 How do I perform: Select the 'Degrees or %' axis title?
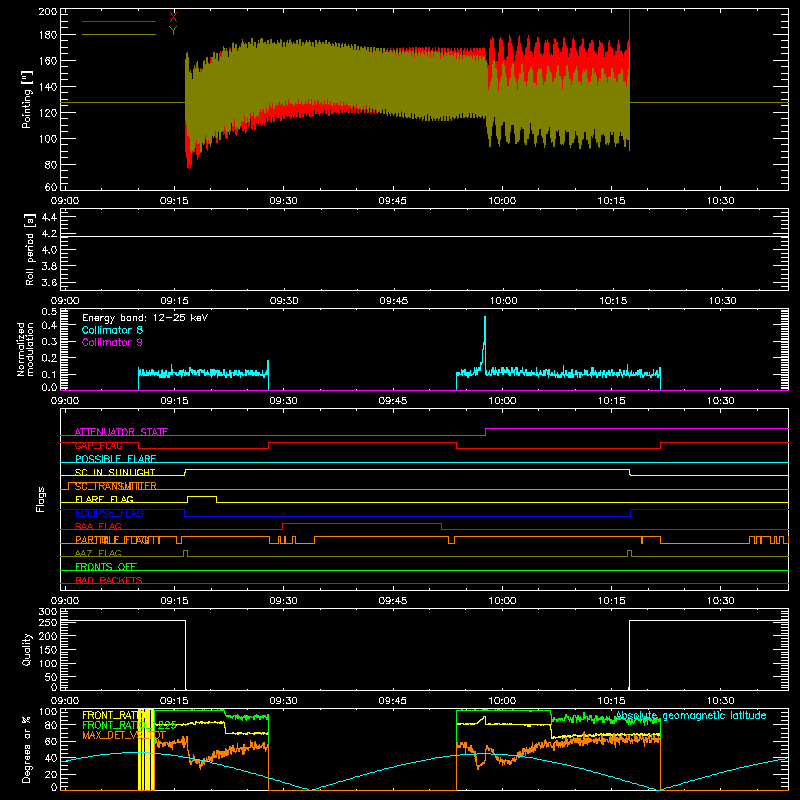point(27,749)
